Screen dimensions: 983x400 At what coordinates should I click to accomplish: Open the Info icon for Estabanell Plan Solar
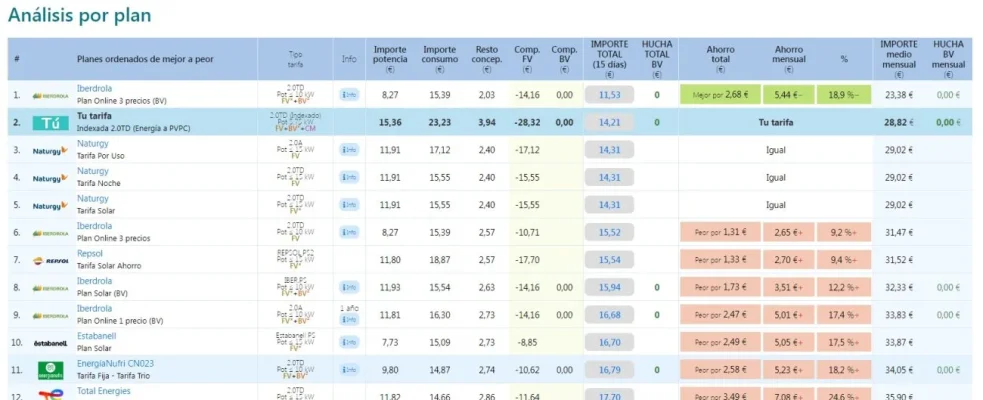(x=349, y=343)
